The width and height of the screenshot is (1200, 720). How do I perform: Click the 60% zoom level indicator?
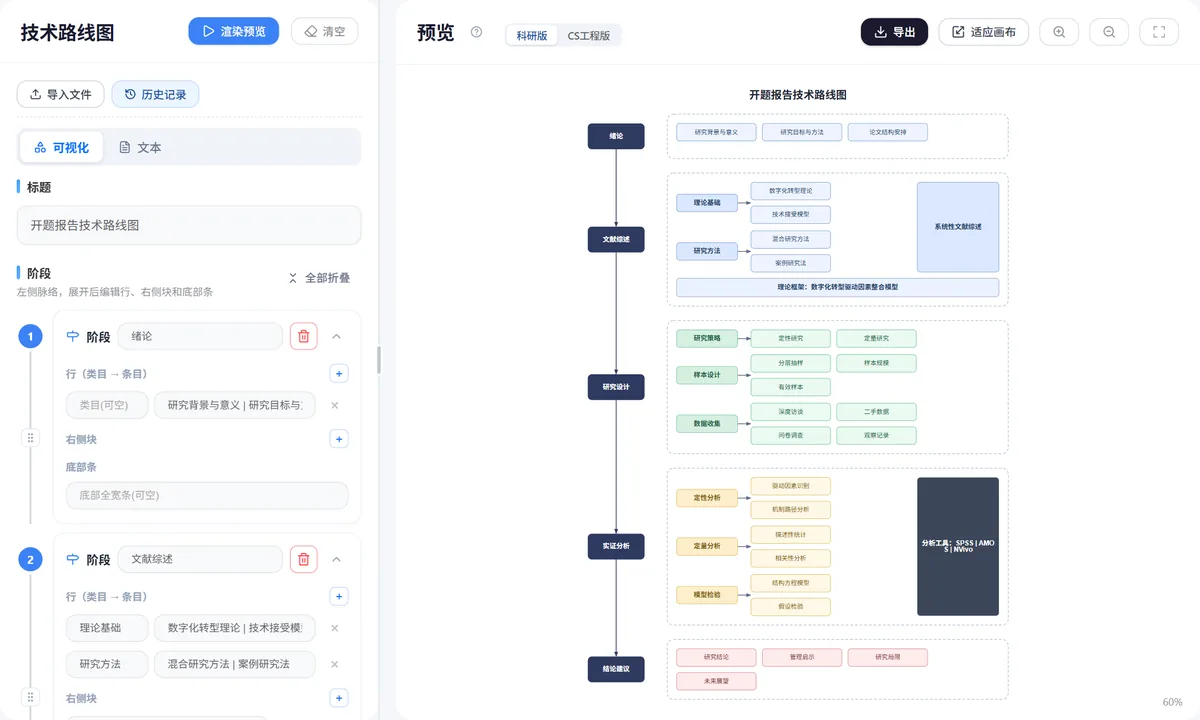point(1172,702)
